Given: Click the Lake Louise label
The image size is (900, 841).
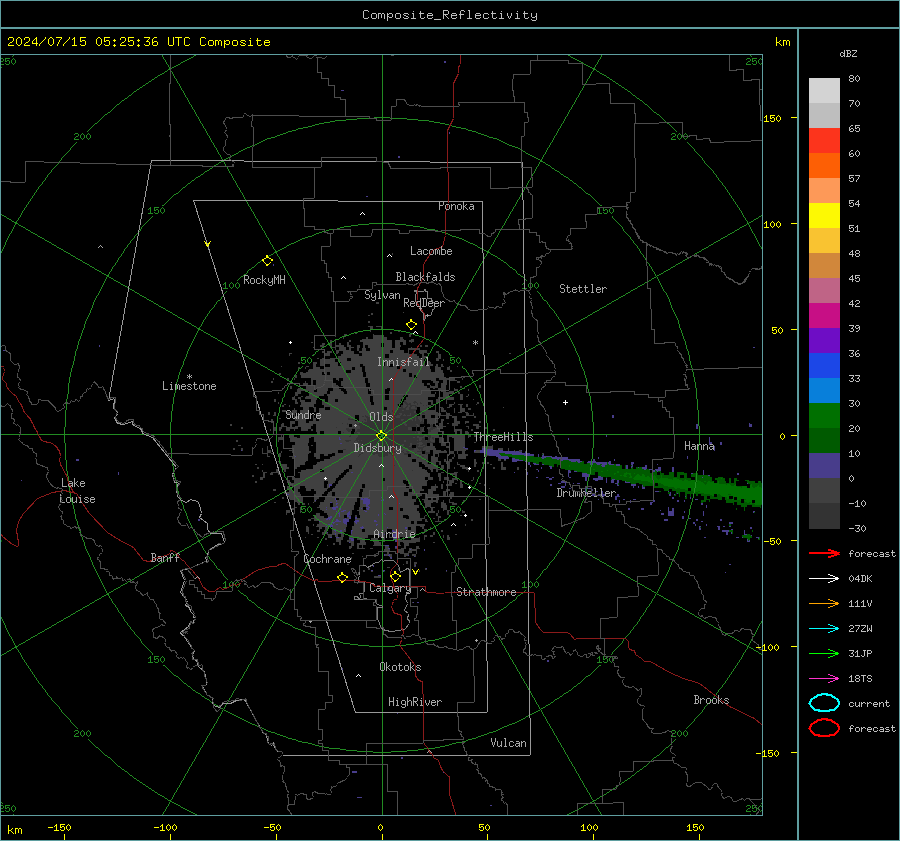Looking at the screenshot, I should point(77,491).
